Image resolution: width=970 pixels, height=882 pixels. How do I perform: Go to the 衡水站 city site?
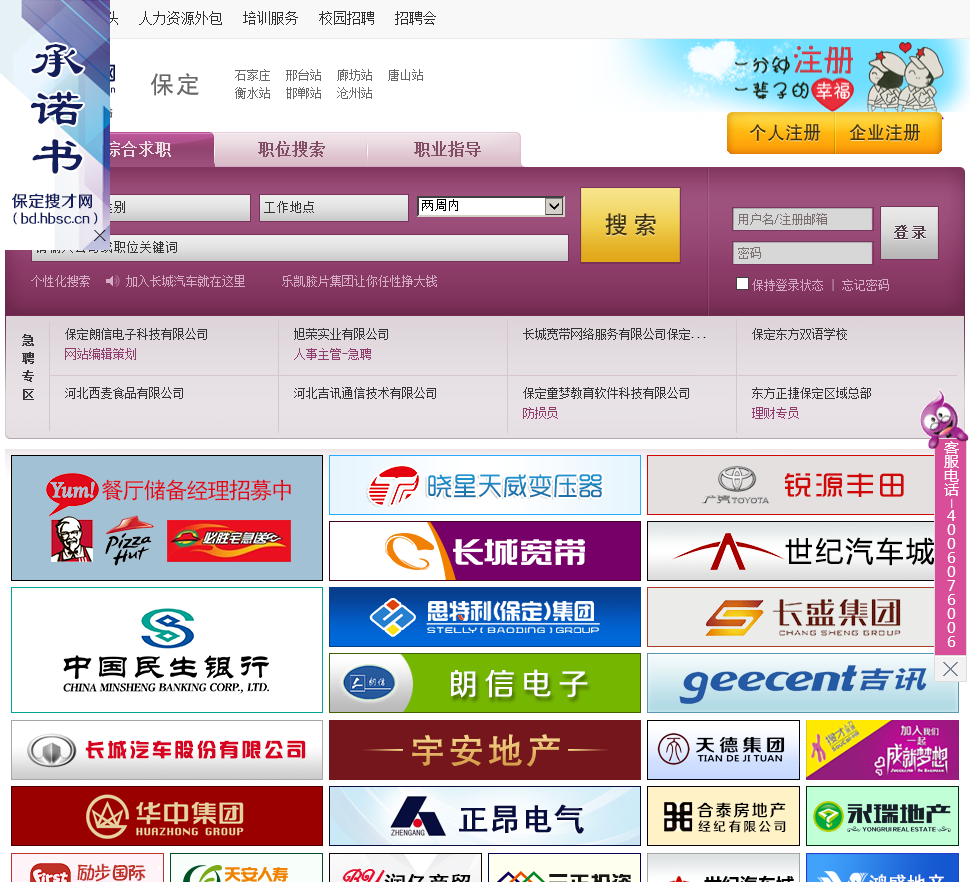(252, 93)
